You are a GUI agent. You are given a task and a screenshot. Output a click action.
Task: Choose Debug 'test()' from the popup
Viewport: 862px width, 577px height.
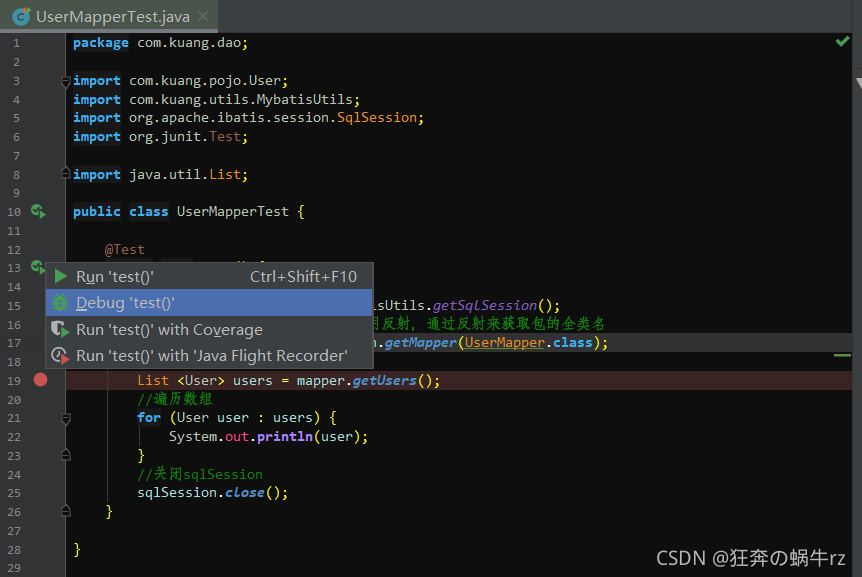click(209, 303)
